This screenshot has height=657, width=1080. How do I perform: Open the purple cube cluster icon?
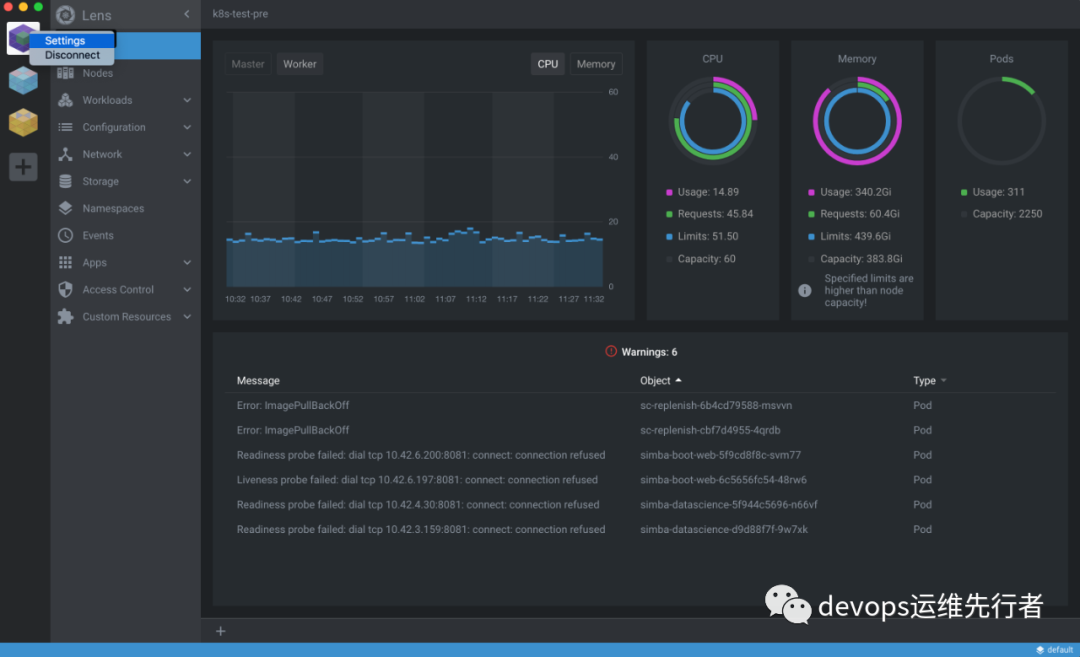pyautogui.click(x=21, y=39)
